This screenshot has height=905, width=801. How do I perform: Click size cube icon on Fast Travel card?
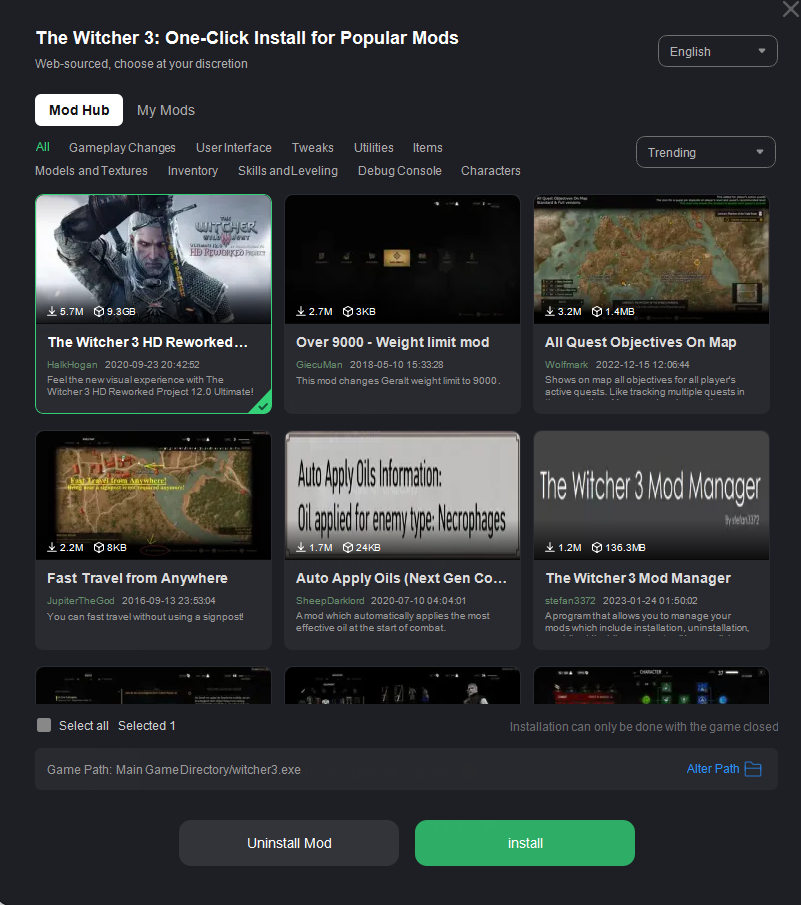[x=99, y=547]
